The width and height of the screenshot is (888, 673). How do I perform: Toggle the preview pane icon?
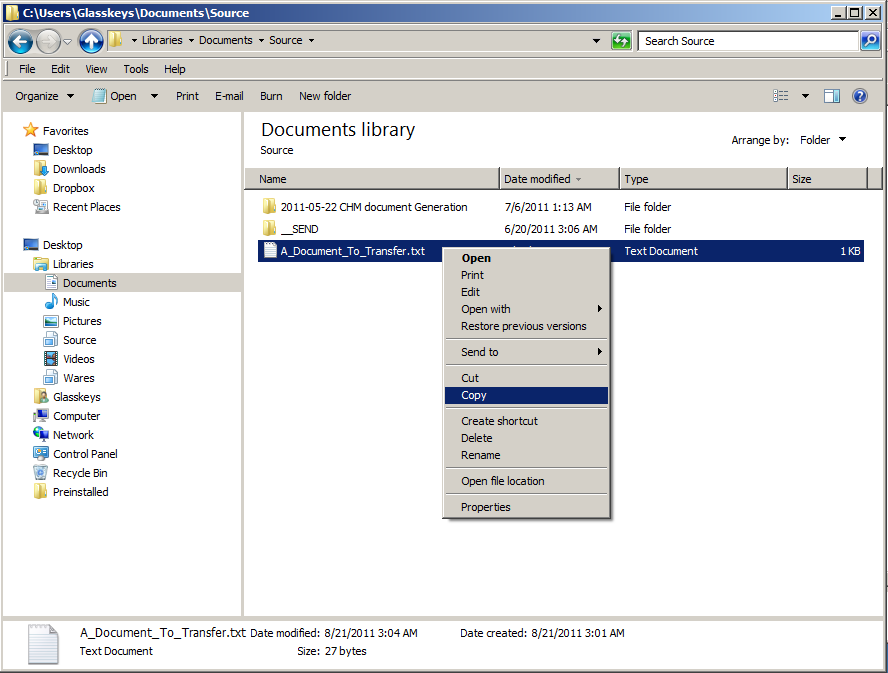[831, 96]
